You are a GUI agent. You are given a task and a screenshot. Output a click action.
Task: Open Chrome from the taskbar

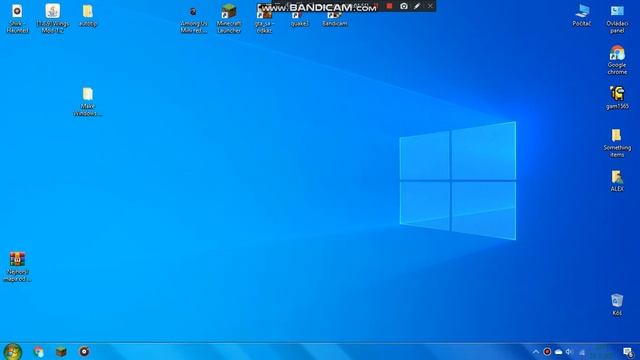[39, 352]
